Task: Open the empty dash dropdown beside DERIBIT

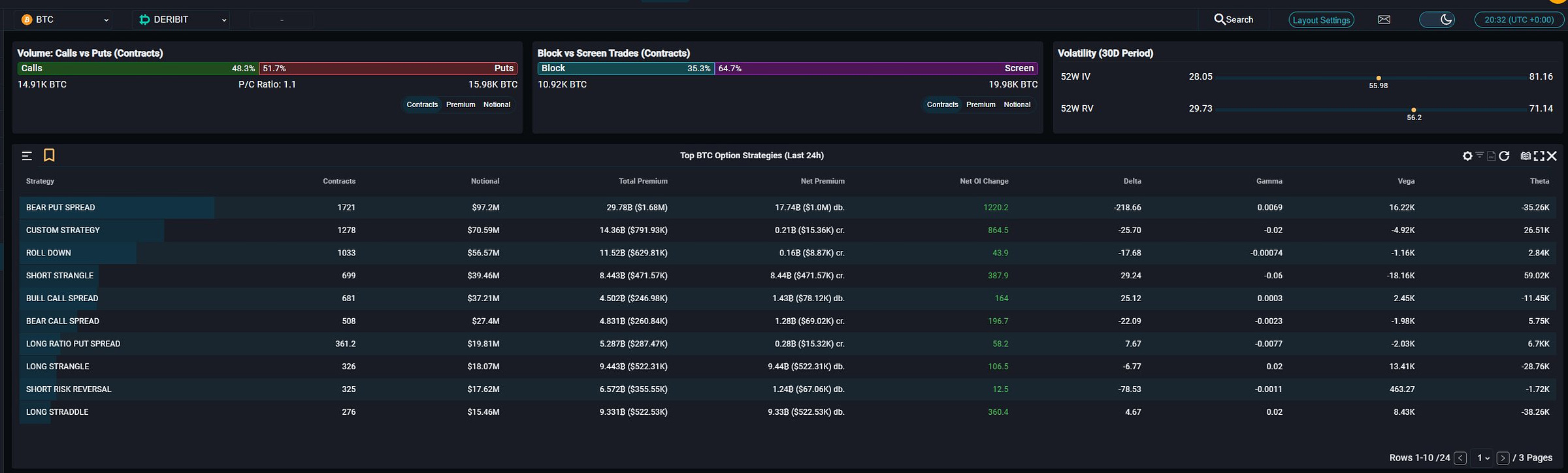Action: click(x=282, y=20)
